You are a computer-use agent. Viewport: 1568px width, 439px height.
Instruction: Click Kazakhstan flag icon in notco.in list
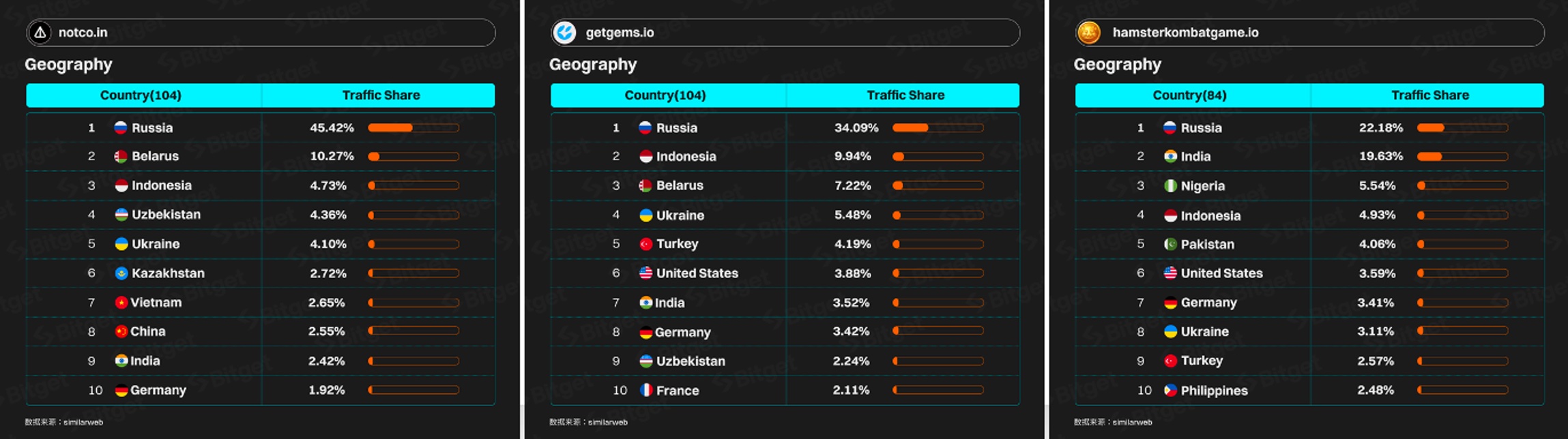point(121,273)
